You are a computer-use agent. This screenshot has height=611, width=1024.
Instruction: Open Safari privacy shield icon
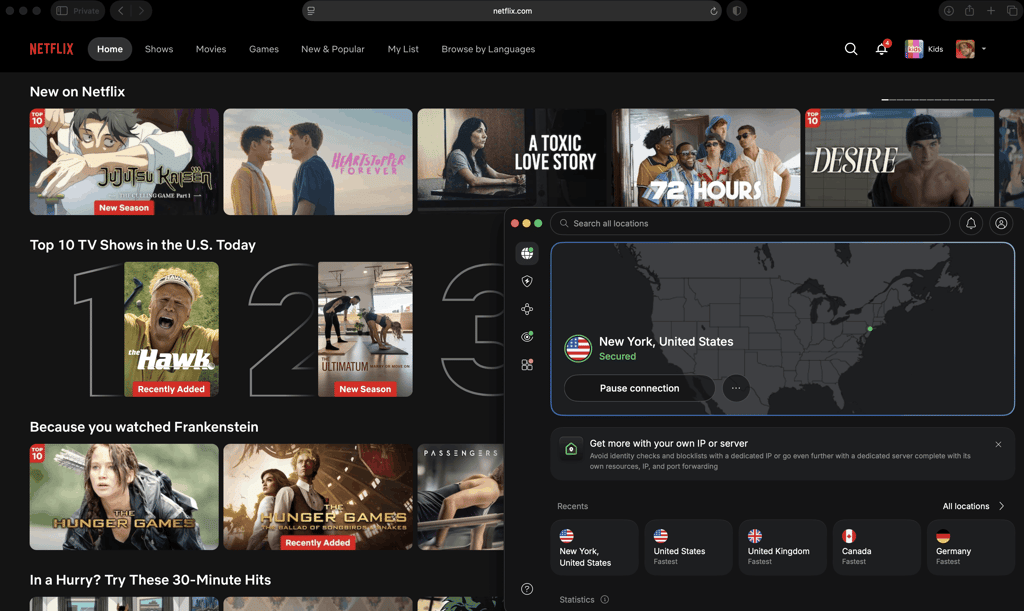click(x=737, y=11)
